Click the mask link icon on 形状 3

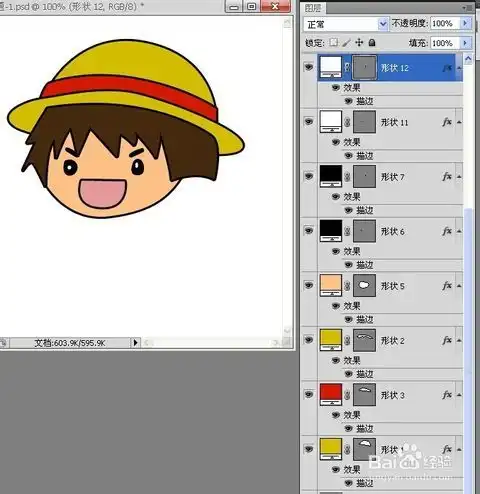[x=347, y=395]
